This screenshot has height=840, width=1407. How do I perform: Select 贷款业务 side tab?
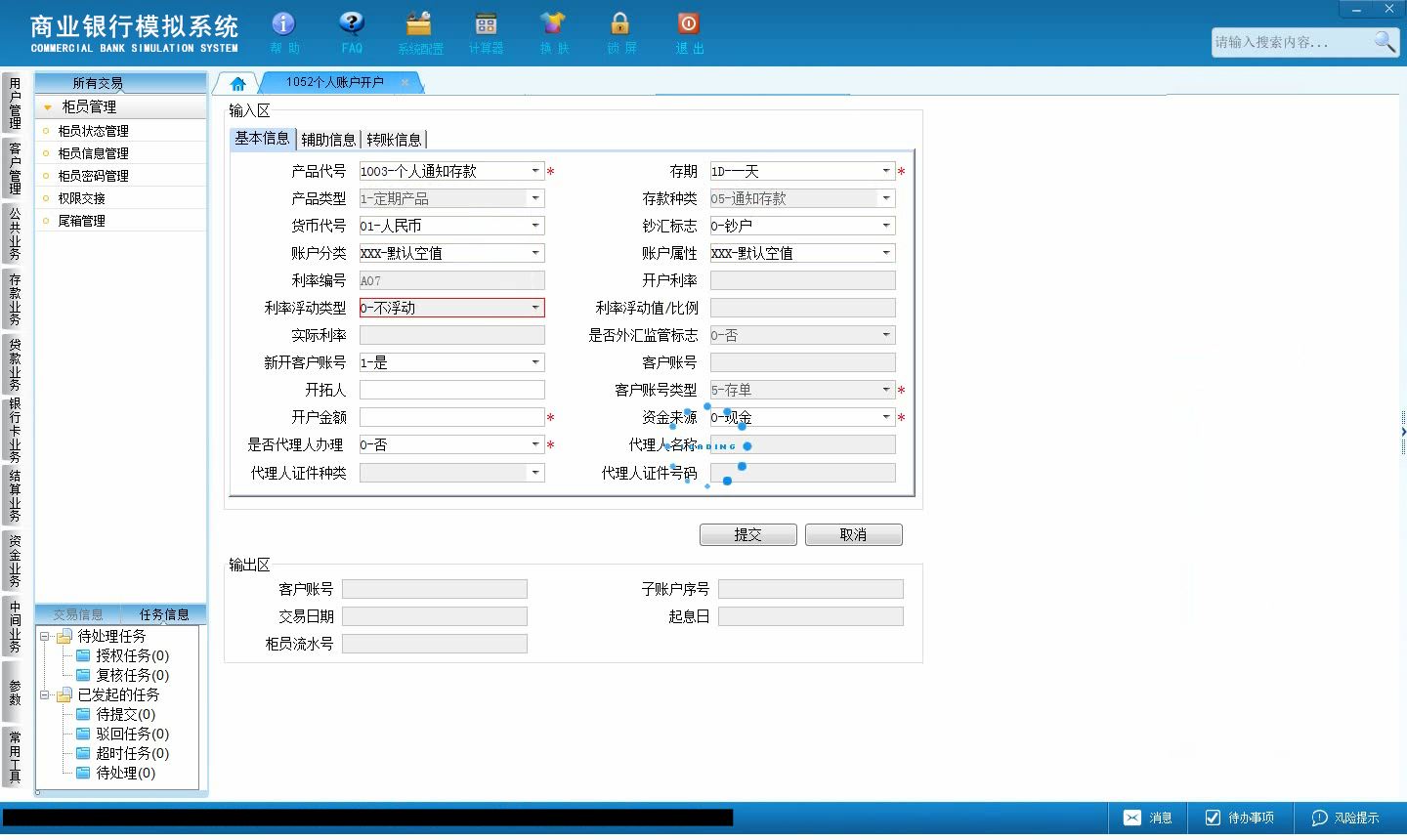pyautogui.click(x=15, y=364)
